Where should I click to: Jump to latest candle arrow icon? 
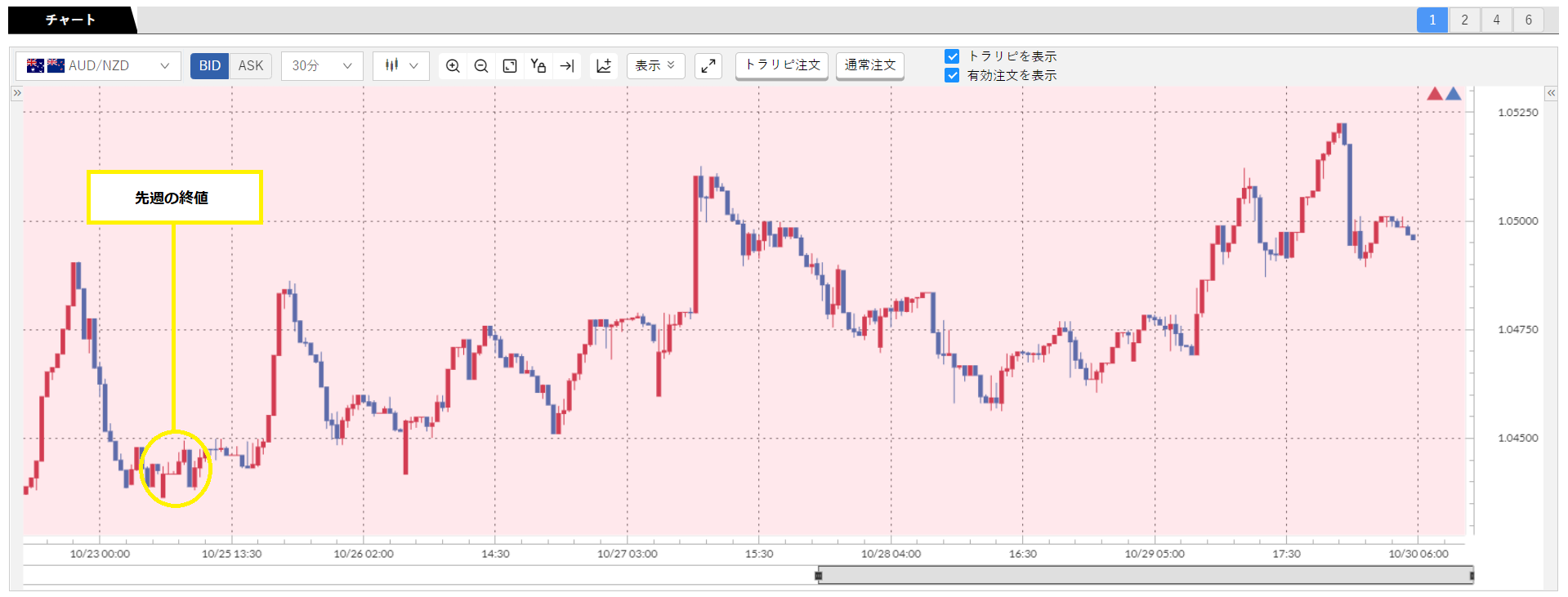pos(567,66)
